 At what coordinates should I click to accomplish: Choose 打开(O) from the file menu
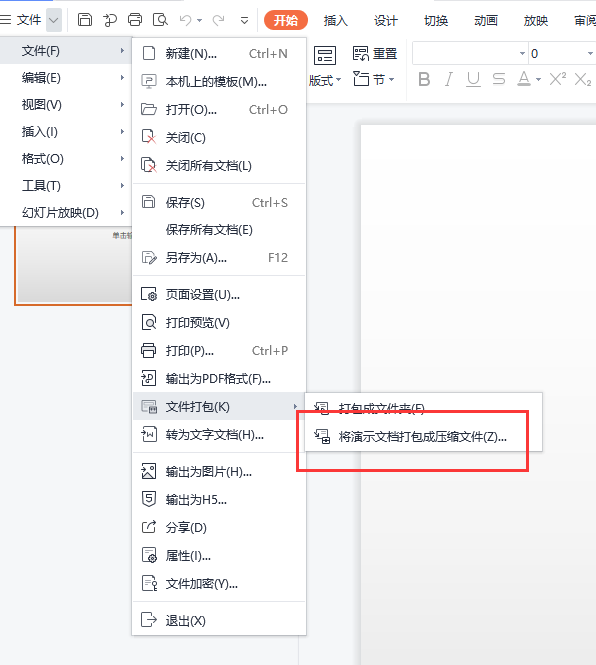tap(219, 110)
